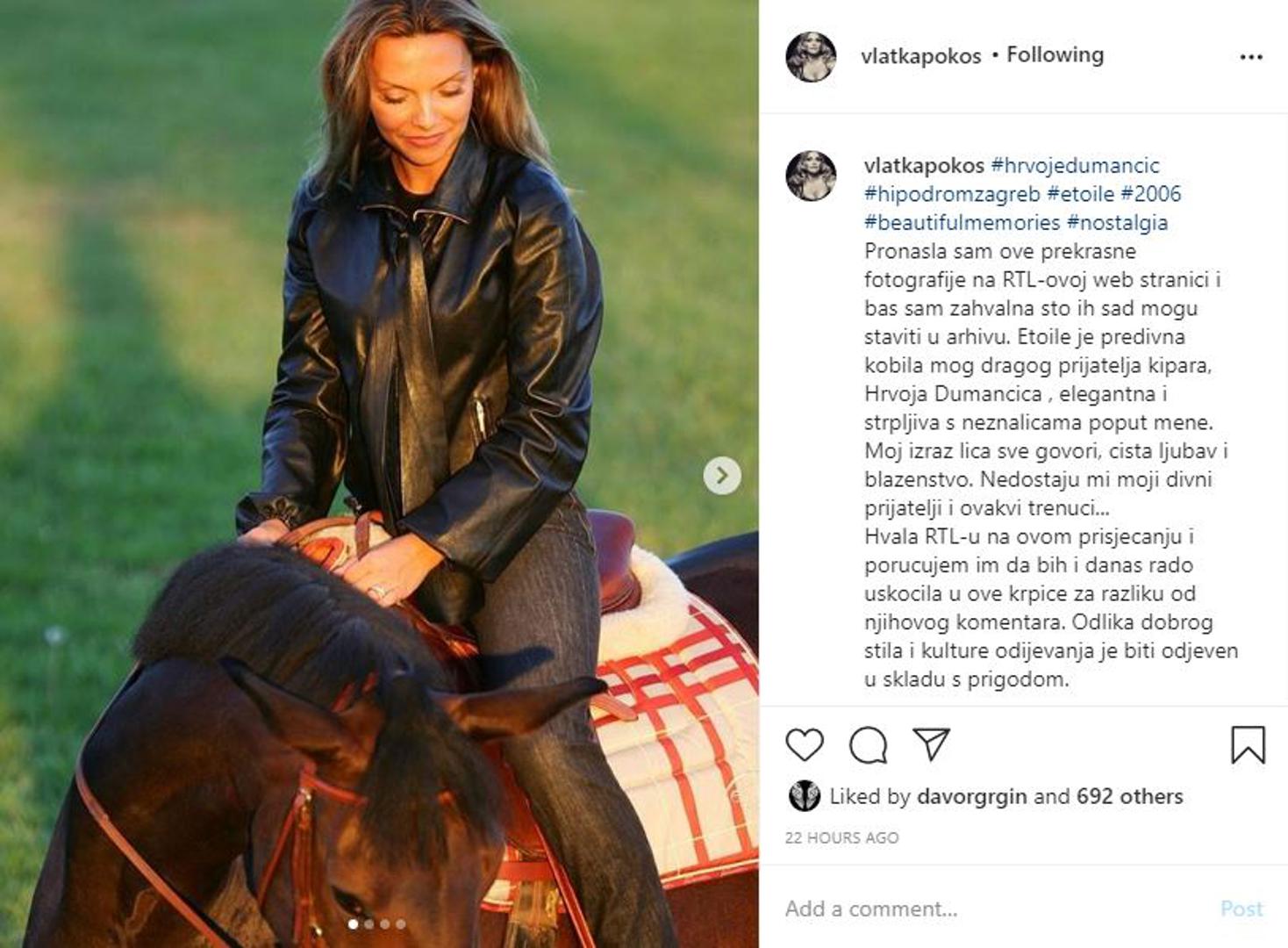Open davorgrgin's profile from likes line
The height and width of the screenshot is (948, 1288).
click(x=971, y=797)
